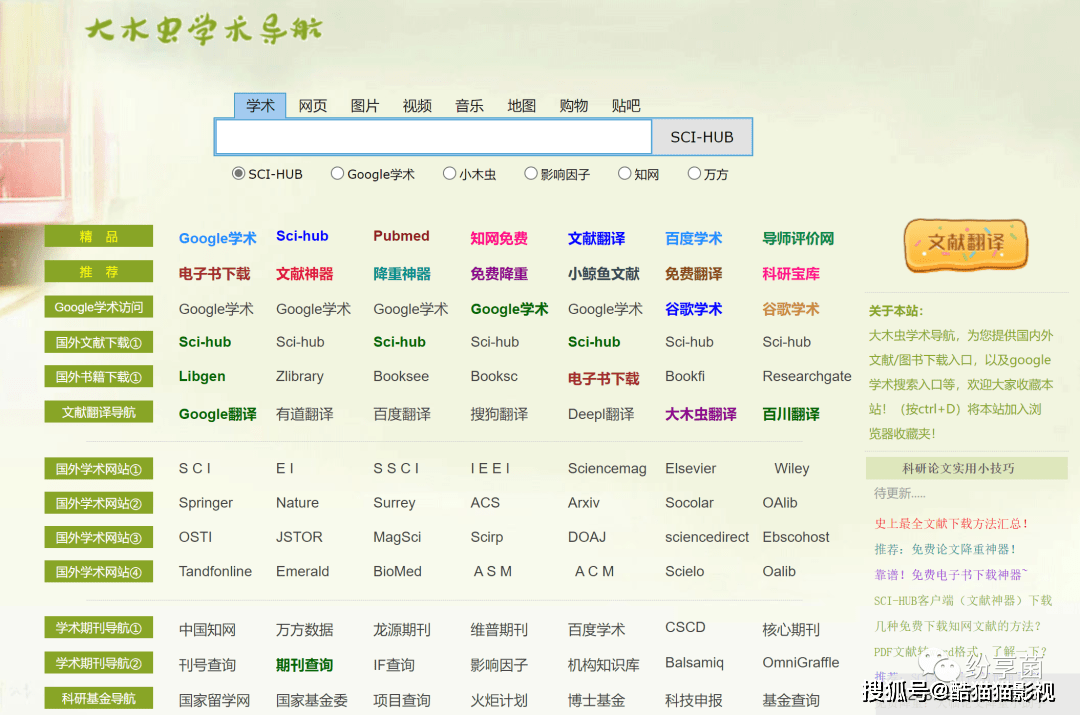Open the 知网免费 link
This screenshot has width=1080, height=715.
(499, 239)
